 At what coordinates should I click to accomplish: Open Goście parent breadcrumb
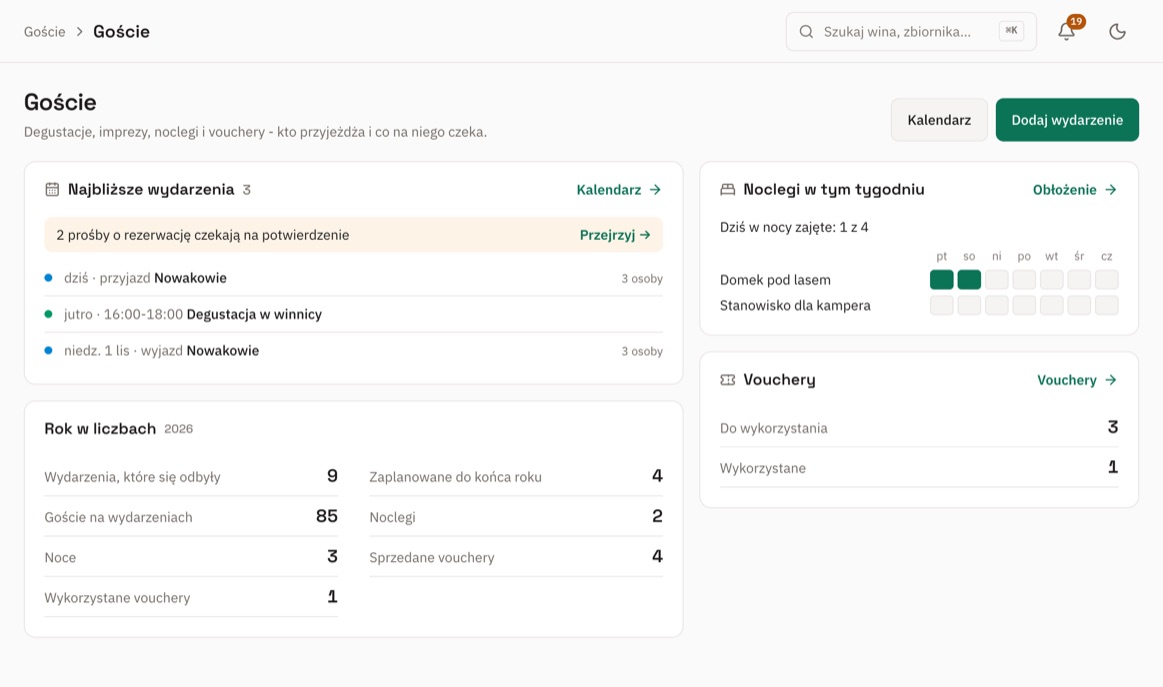click(x=45, y=32)
